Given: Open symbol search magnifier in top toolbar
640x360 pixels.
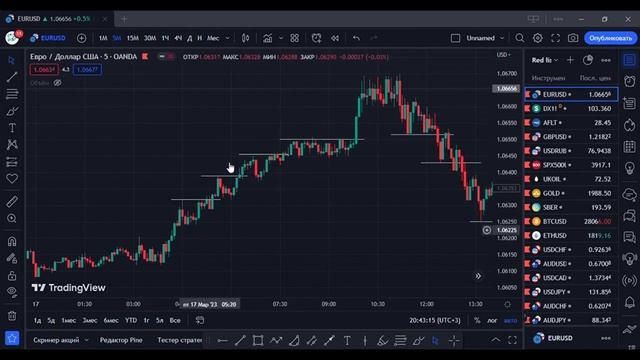Looking at the screenshot, I should [x=520, y=38].
